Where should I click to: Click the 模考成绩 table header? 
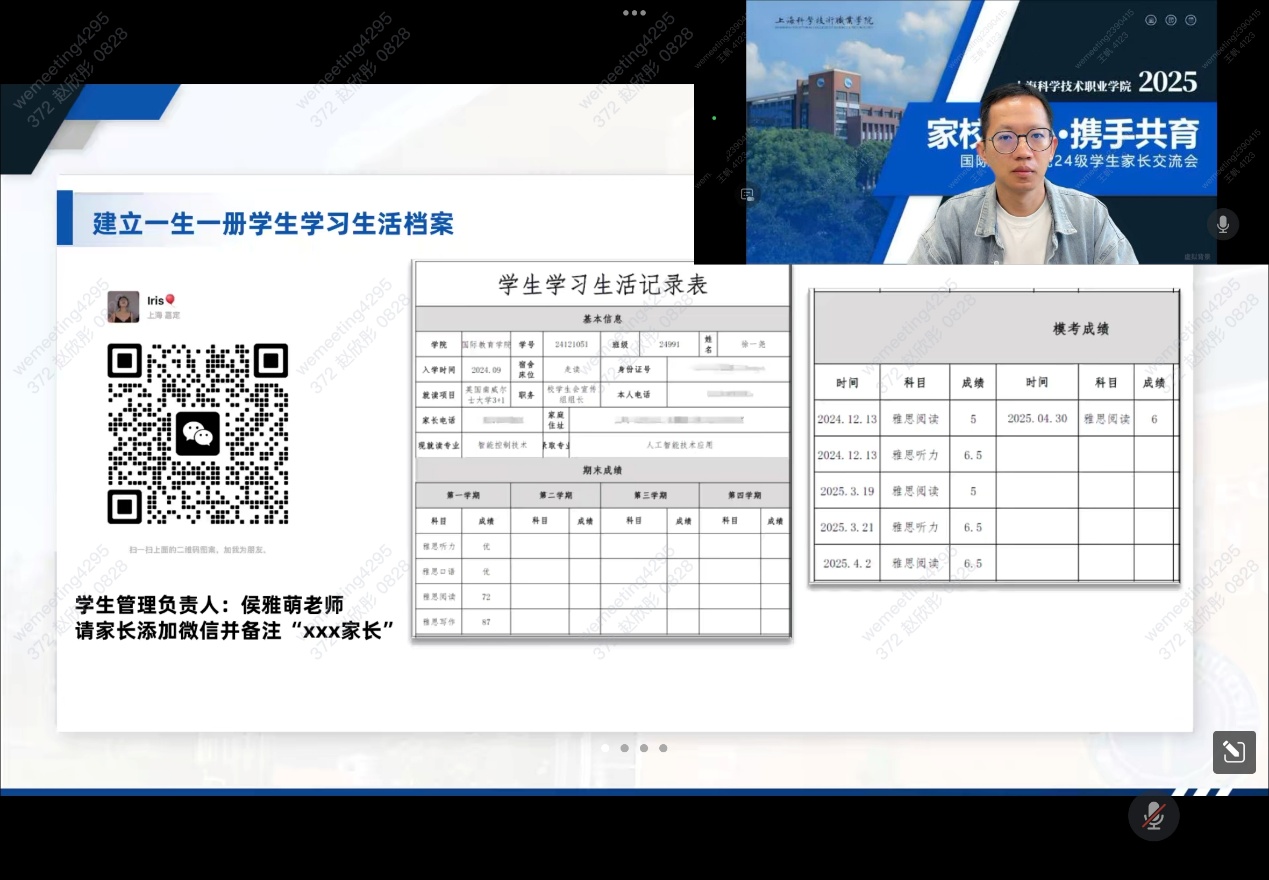(1080, 329)
